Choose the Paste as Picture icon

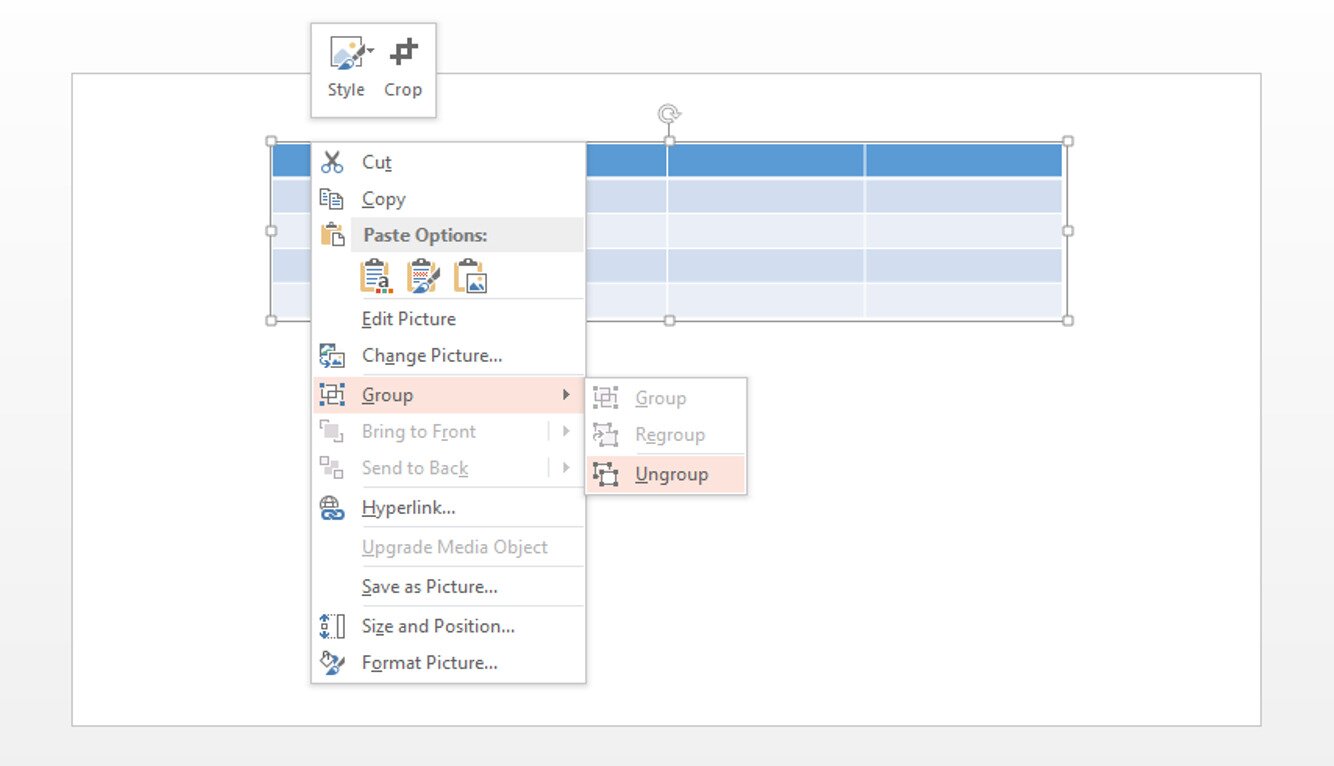(470, 276)
